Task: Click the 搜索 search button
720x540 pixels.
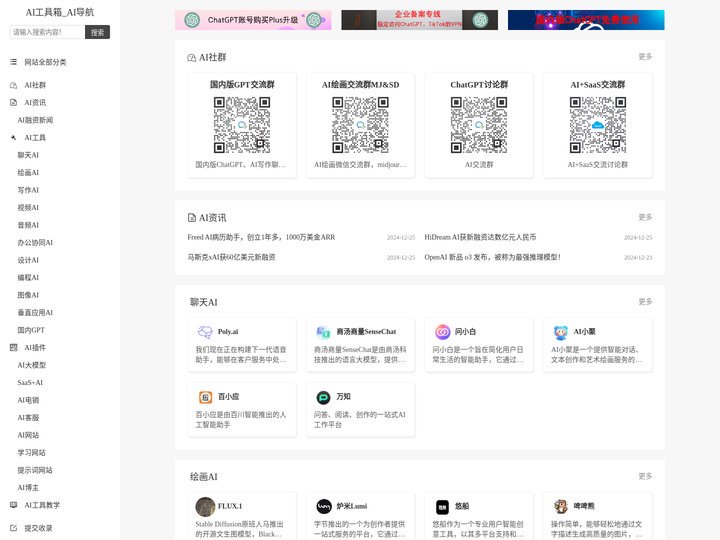Action: 97,32
